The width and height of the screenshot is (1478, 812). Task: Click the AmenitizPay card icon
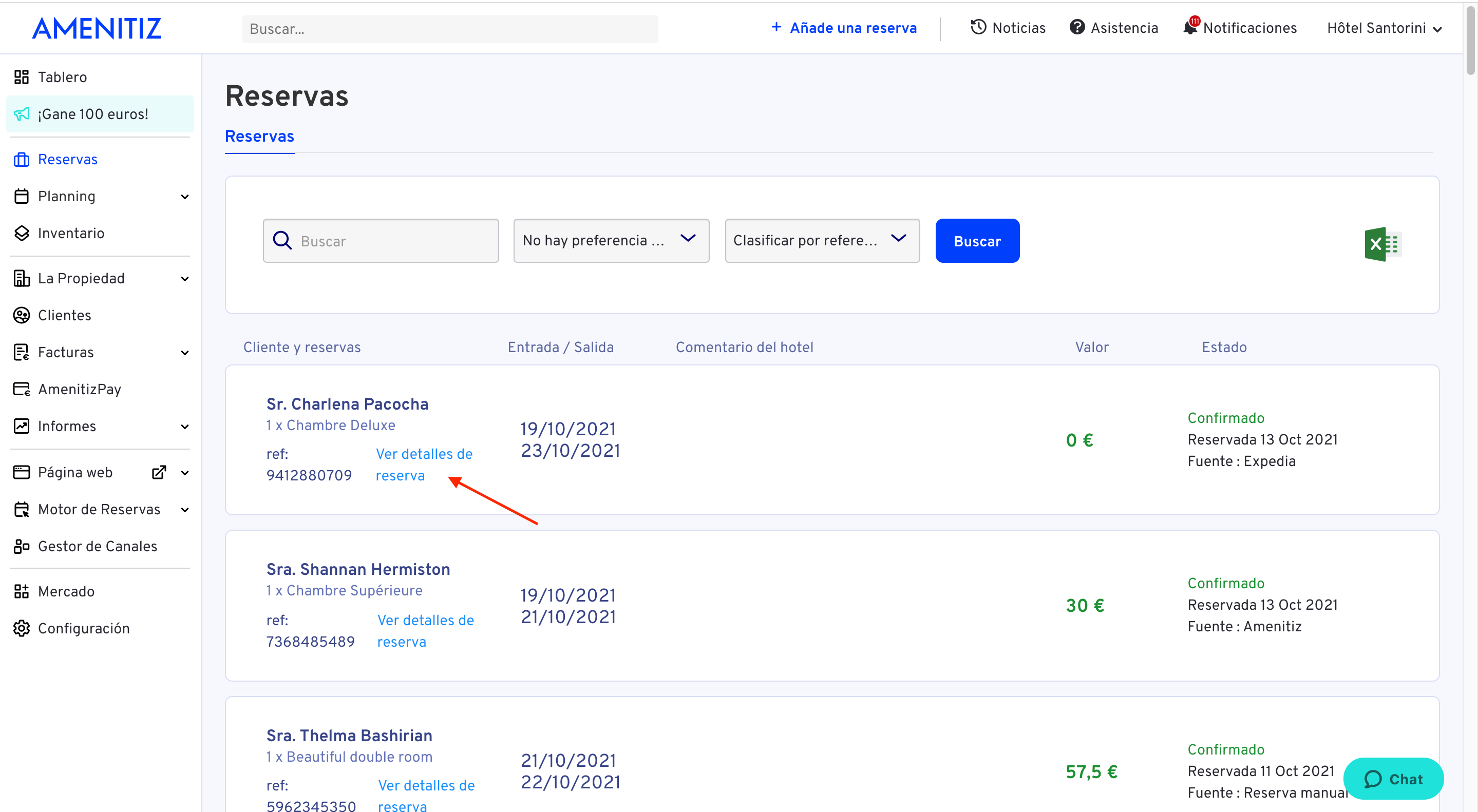coord(21,390)
